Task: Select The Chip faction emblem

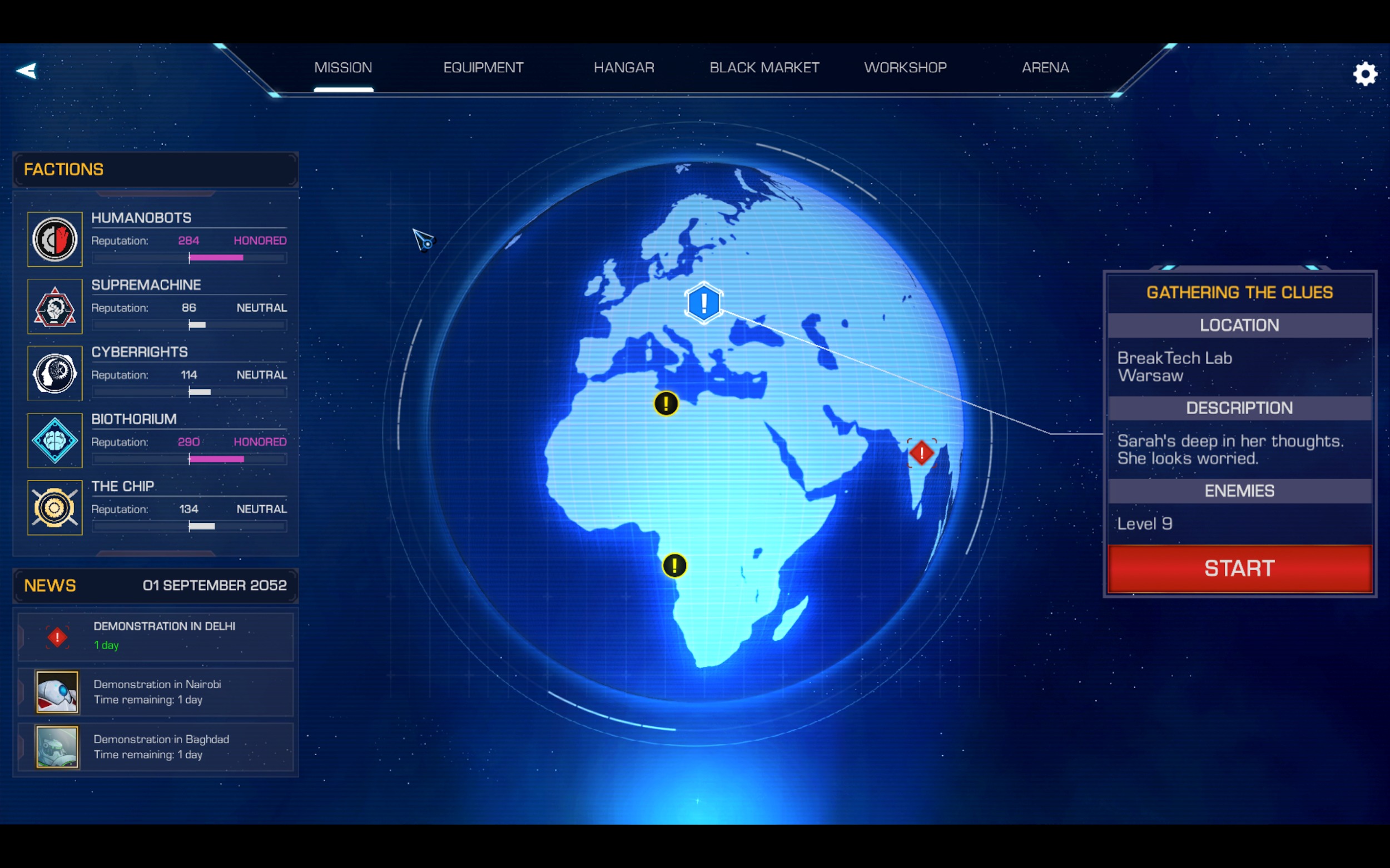Action: [x=54, y=507]
